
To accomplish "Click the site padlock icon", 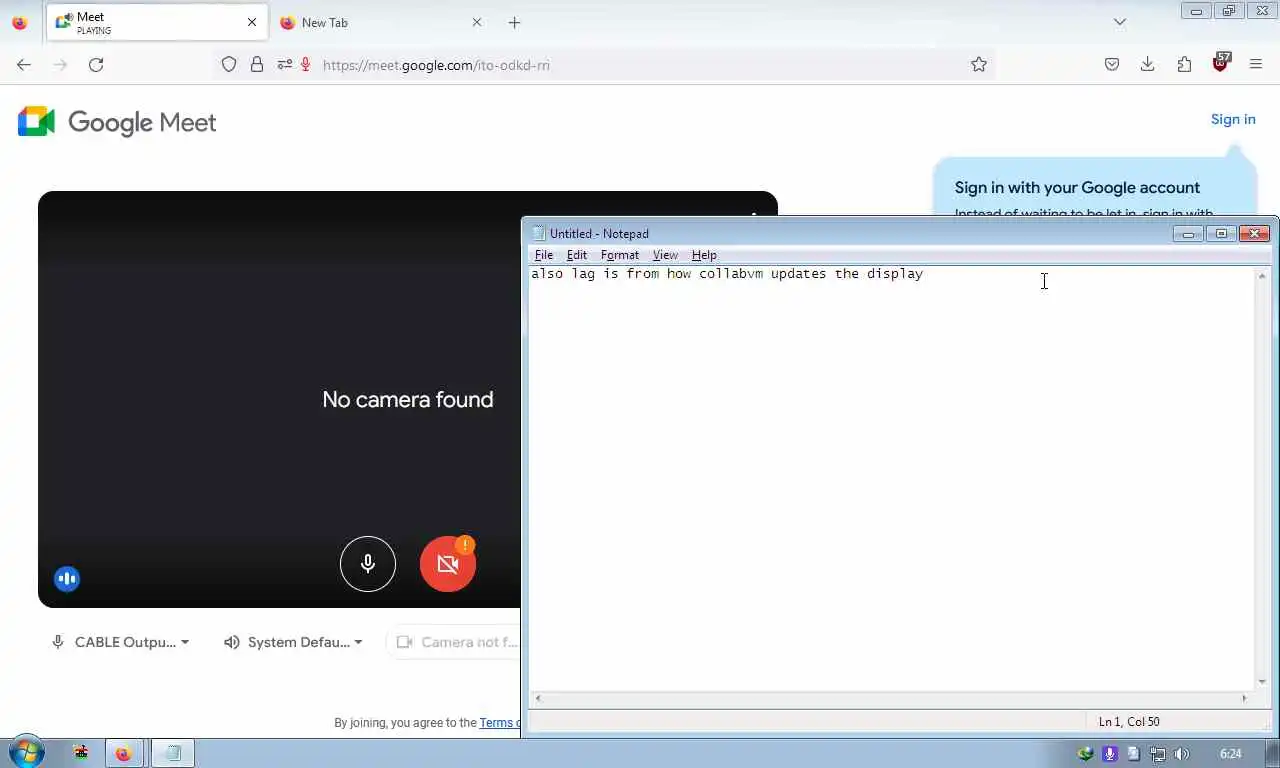I will (257, 64).
